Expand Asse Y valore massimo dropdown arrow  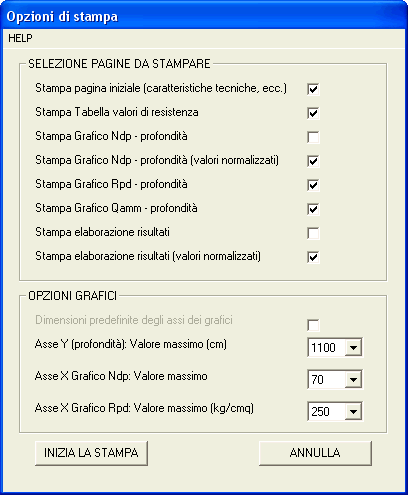coord(353,348)
